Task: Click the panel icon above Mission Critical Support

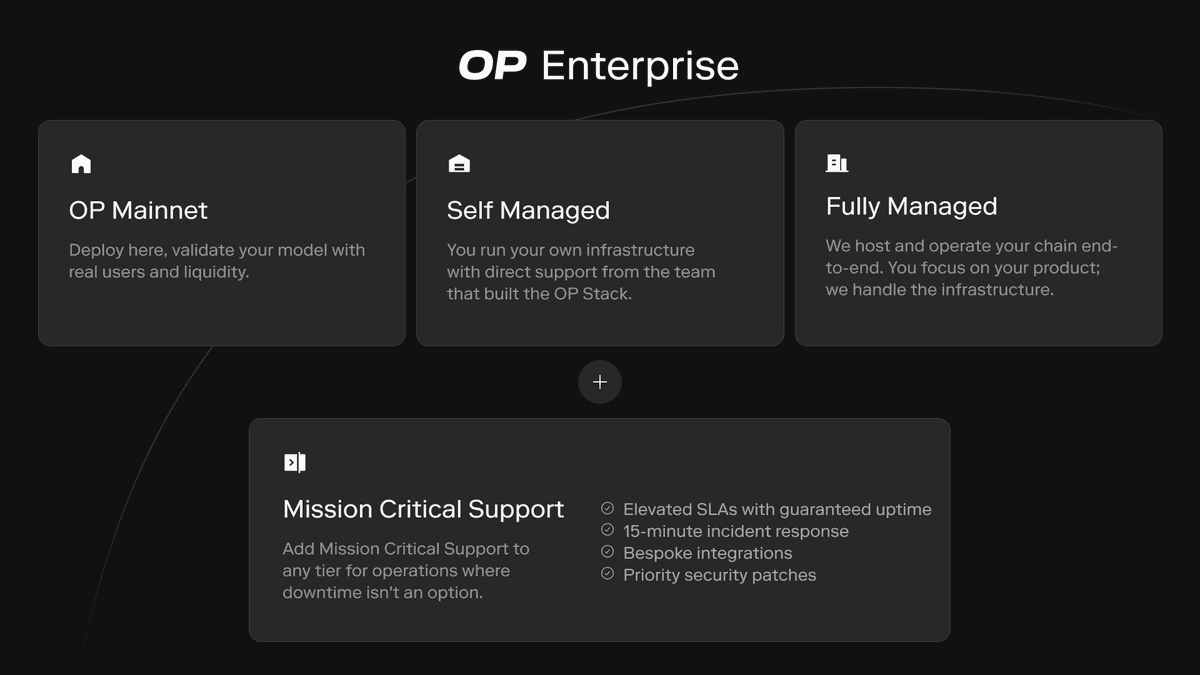Action: pos(295,462)
